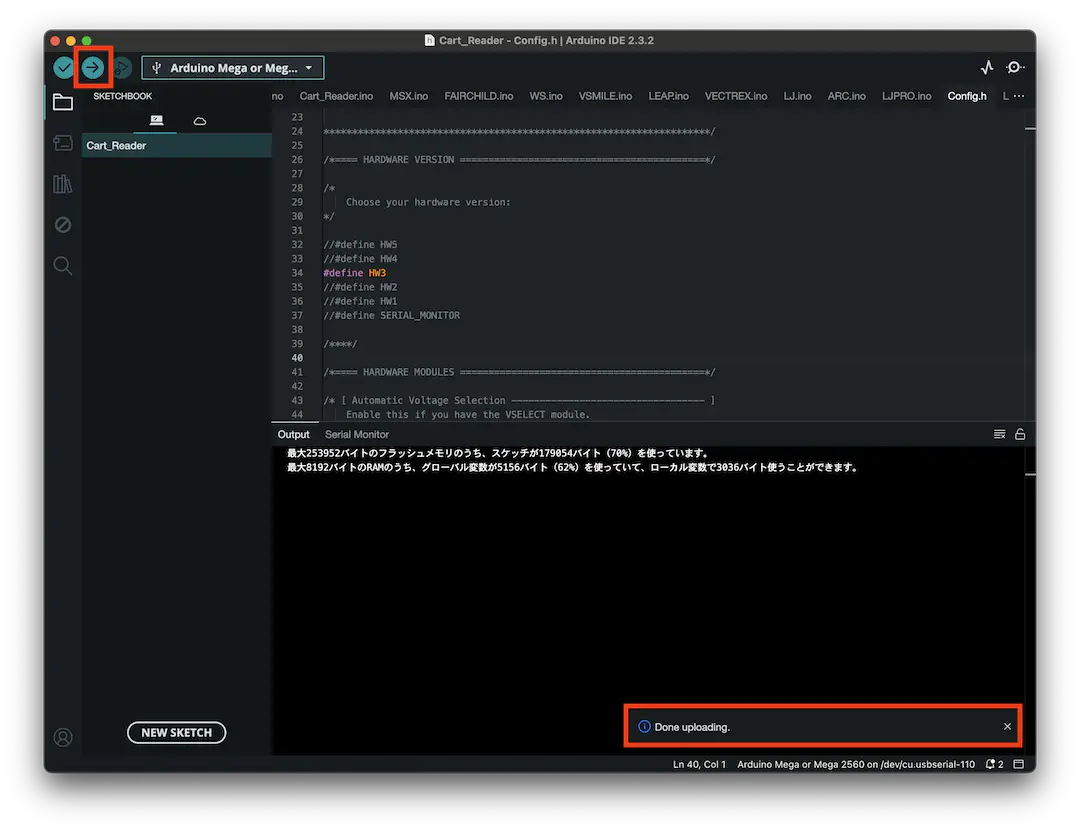Open the FAIRCHILD.ino tab
This screenshot has height=831, width=1080.
pos(479,96)
